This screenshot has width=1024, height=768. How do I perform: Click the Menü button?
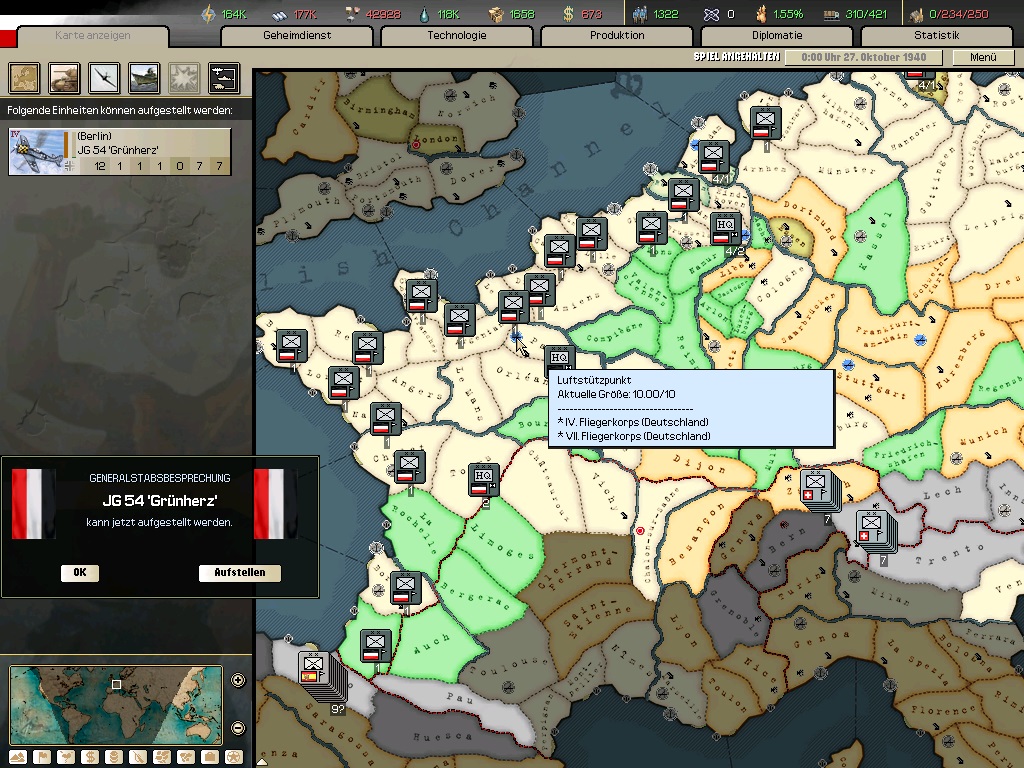click(983, 57)
